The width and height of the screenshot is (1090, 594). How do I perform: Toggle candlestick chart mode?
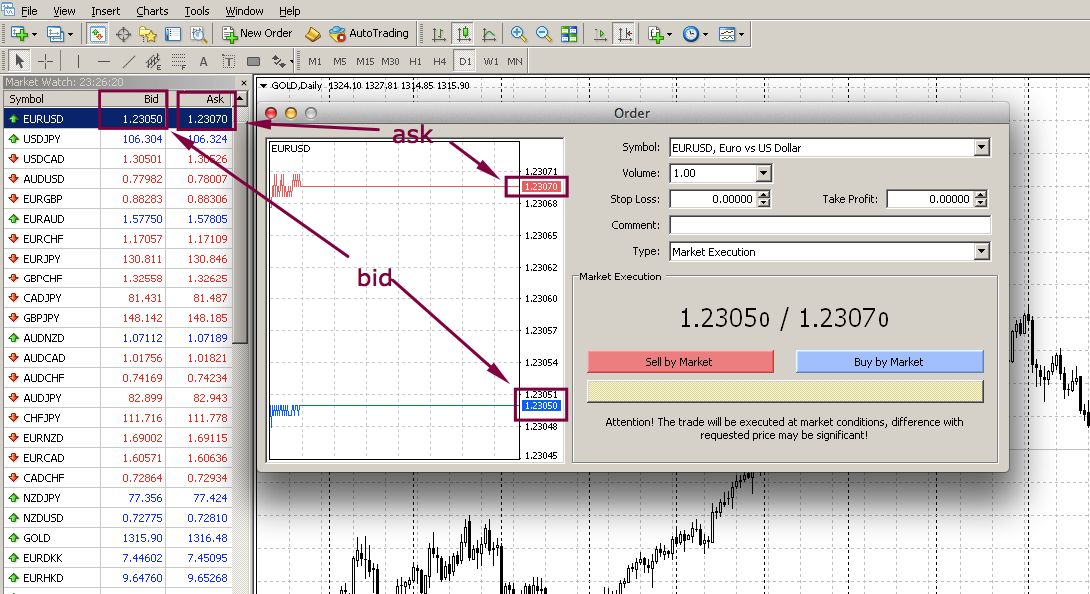click(x=463, y=33)
